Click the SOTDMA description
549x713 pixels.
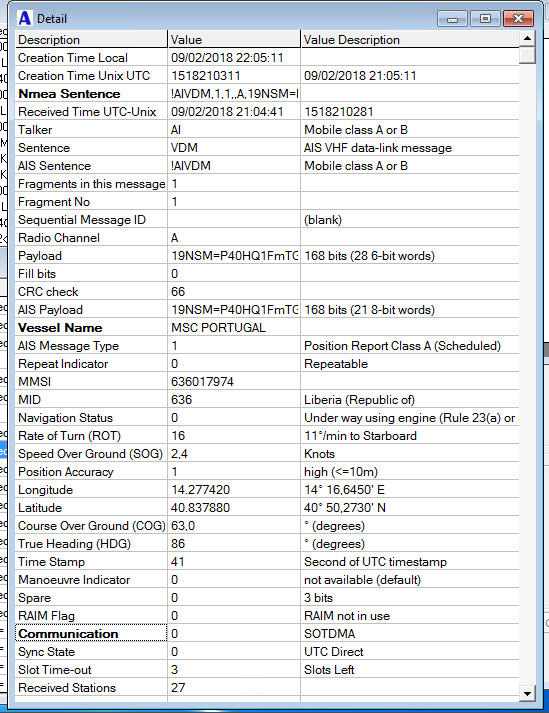pyautogui.click(x=330, y=633)
